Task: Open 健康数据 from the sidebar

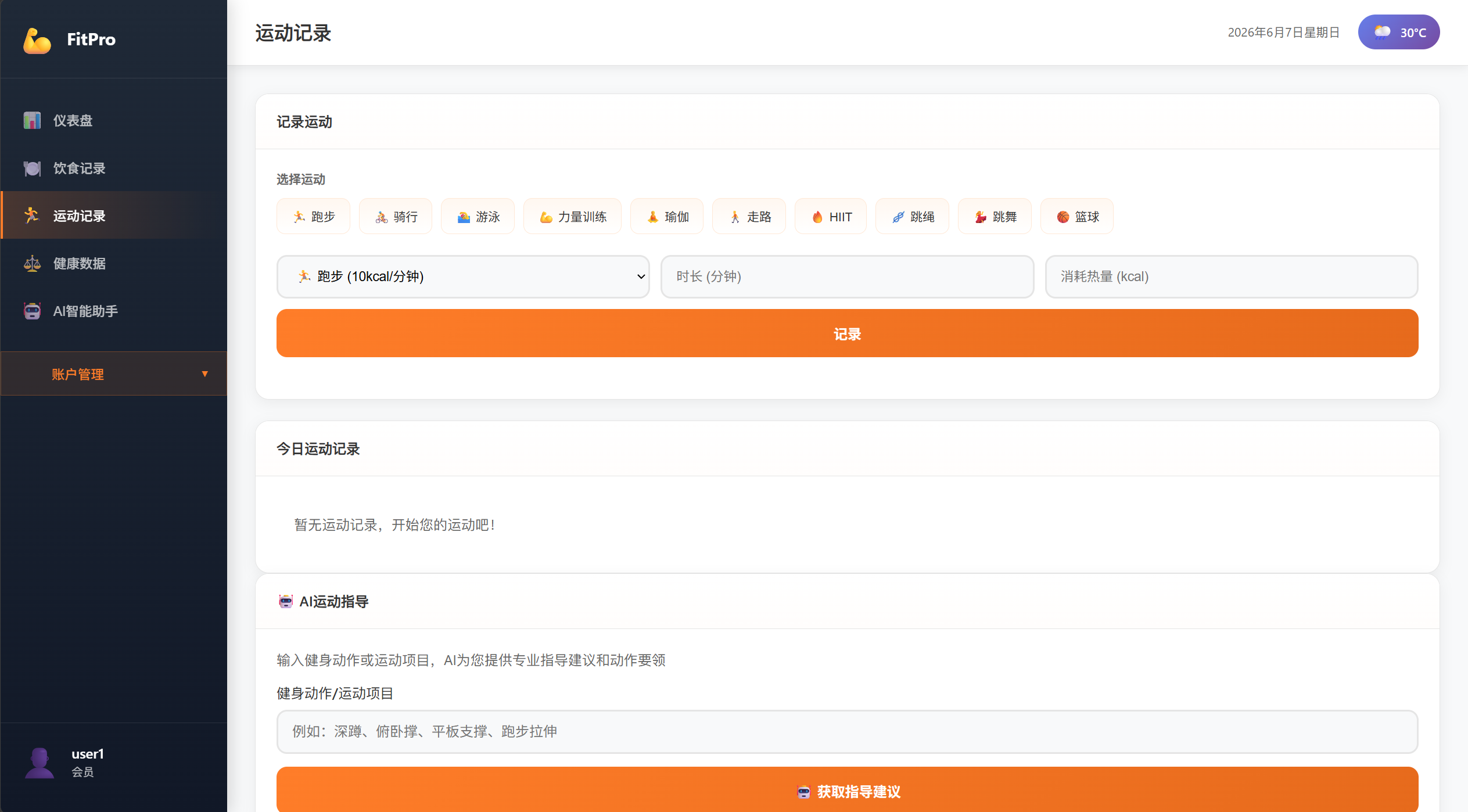Action: point(114,263)
